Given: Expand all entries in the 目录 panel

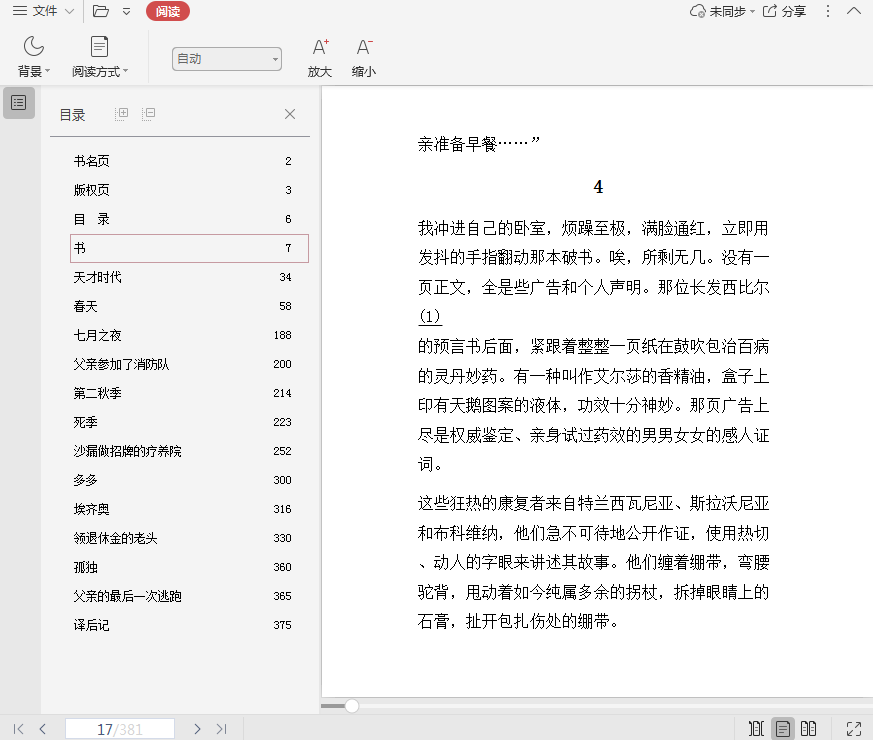Looking at the screenshot, I should click(122, 114).
